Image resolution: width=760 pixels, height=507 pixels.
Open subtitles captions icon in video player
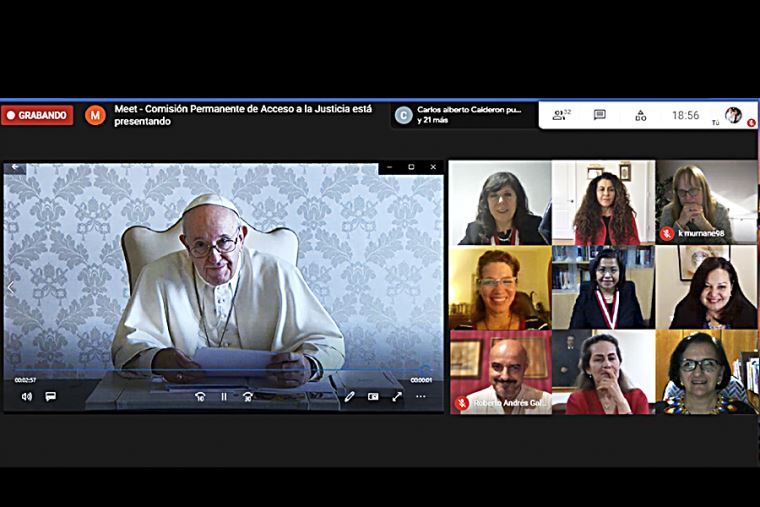point(50,397)
